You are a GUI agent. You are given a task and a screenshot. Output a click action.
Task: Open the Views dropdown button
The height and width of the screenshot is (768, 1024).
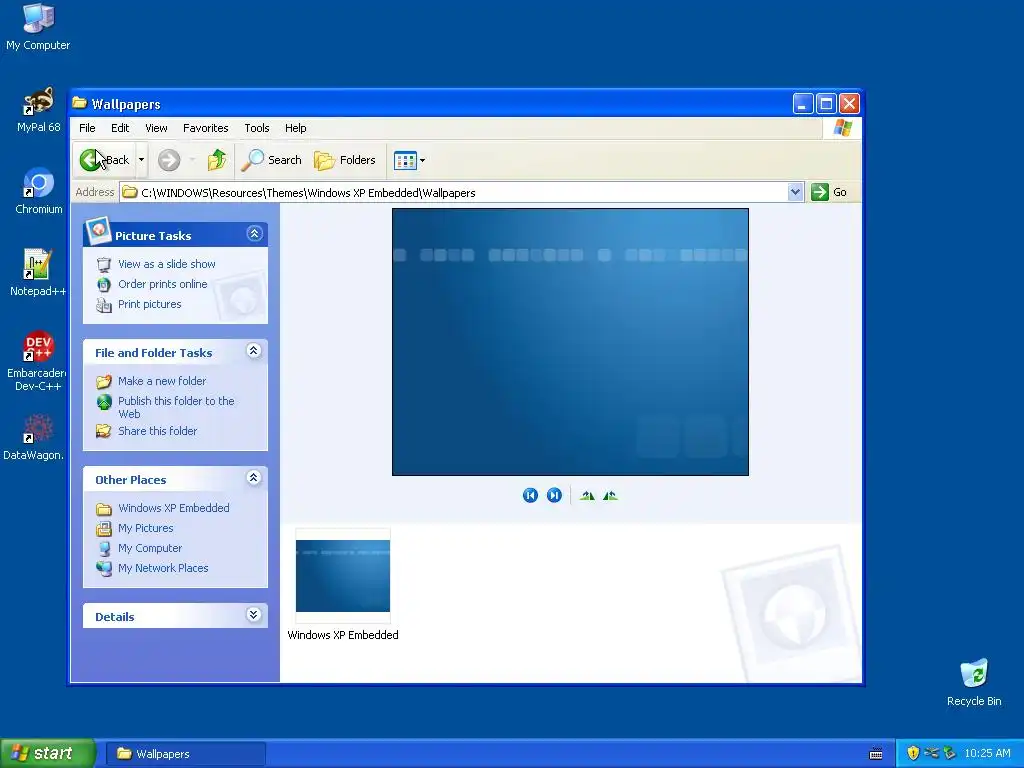[x=409, y=160]
